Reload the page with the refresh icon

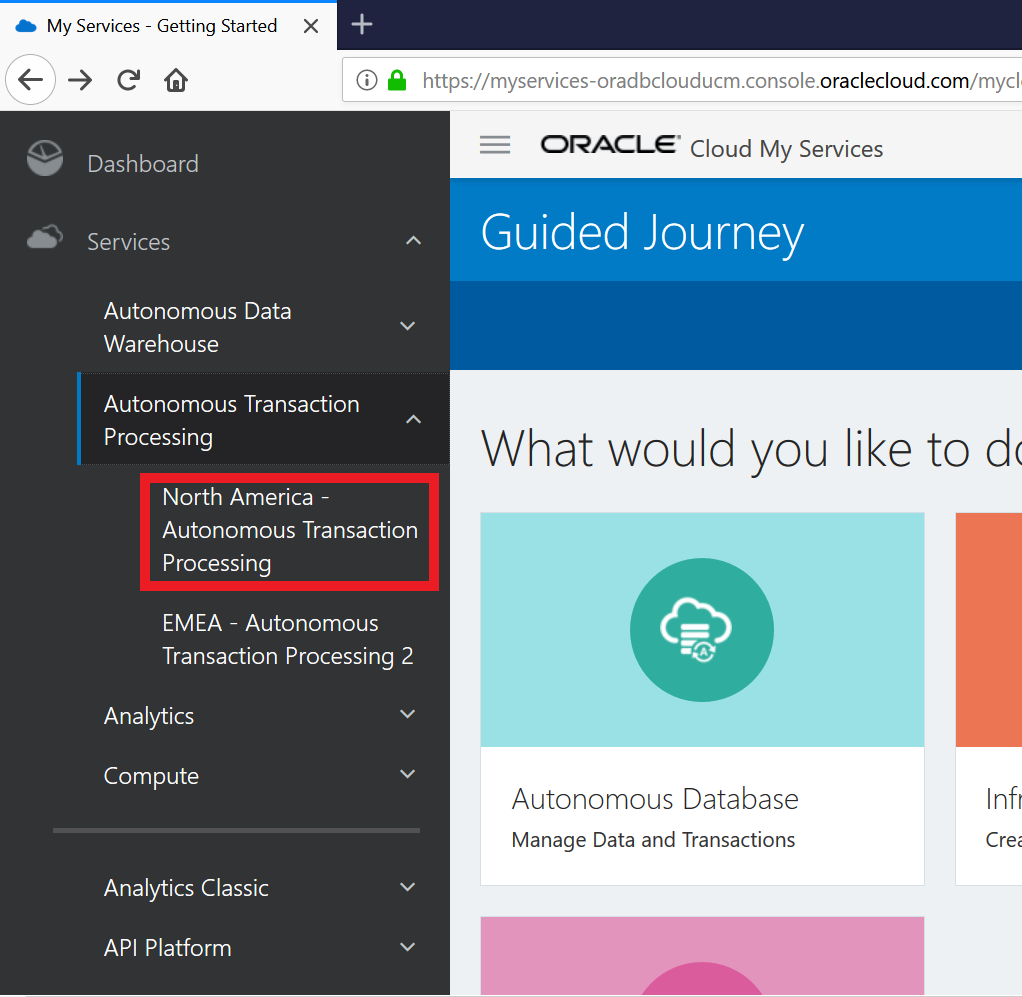[128, 80]
